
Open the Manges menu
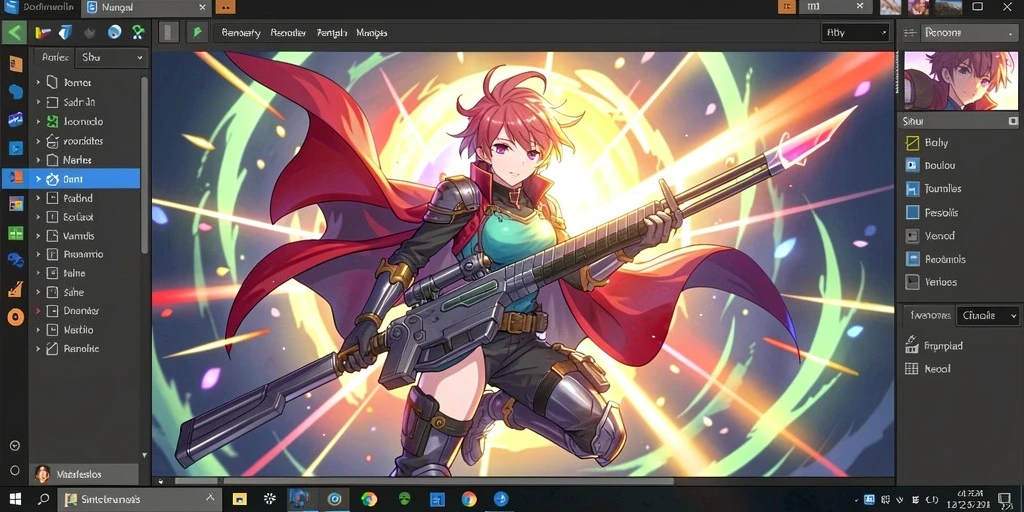[372, 32]
